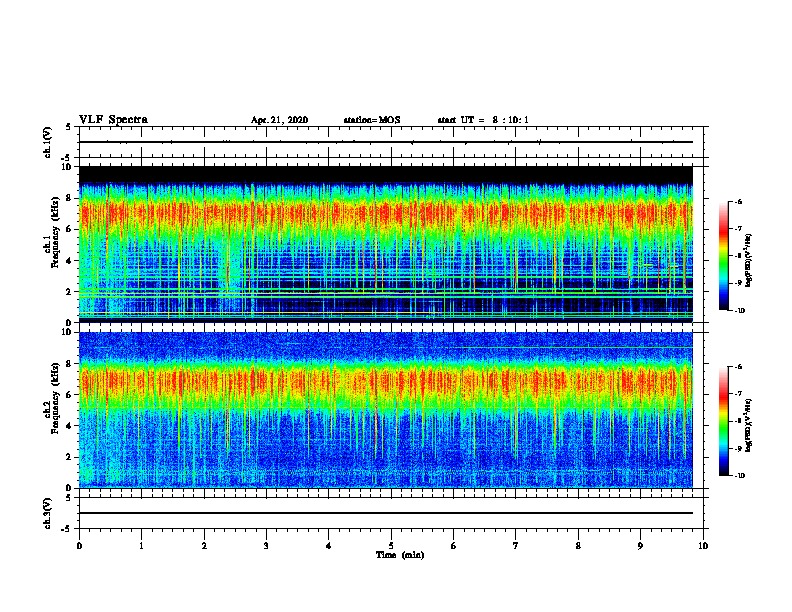Click the "-10" label on ch.2 colorbar

739,476
